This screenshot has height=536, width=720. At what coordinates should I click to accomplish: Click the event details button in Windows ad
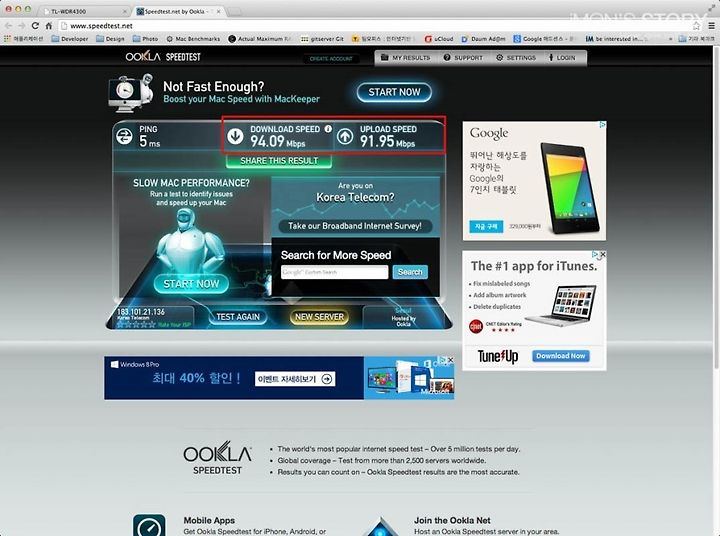(x=295, y=379)
